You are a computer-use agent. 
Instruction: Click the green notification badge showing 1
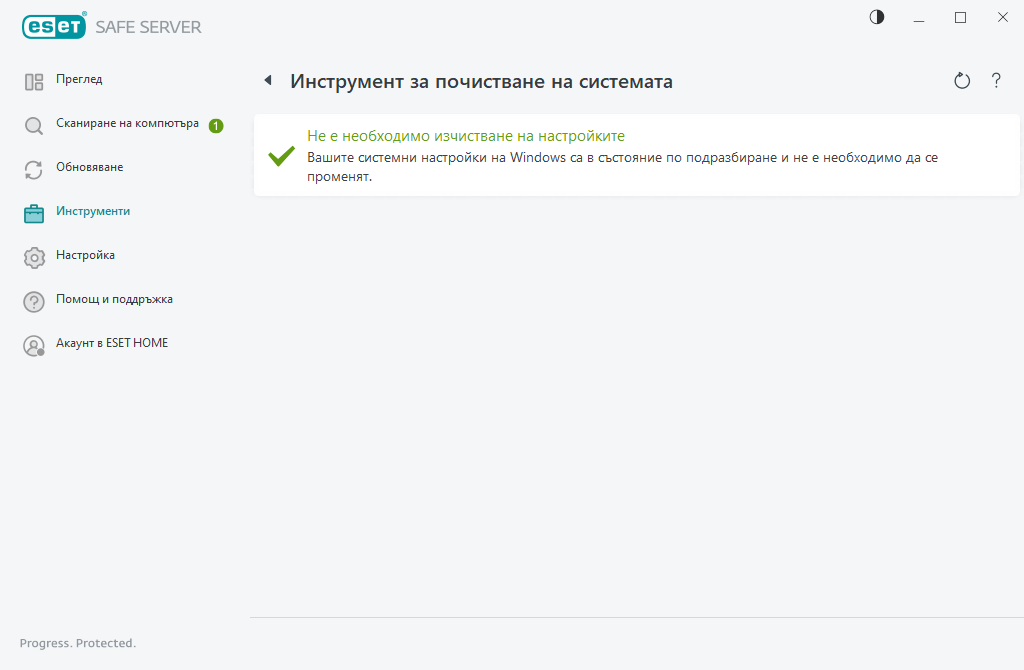[x=215, y=124]
